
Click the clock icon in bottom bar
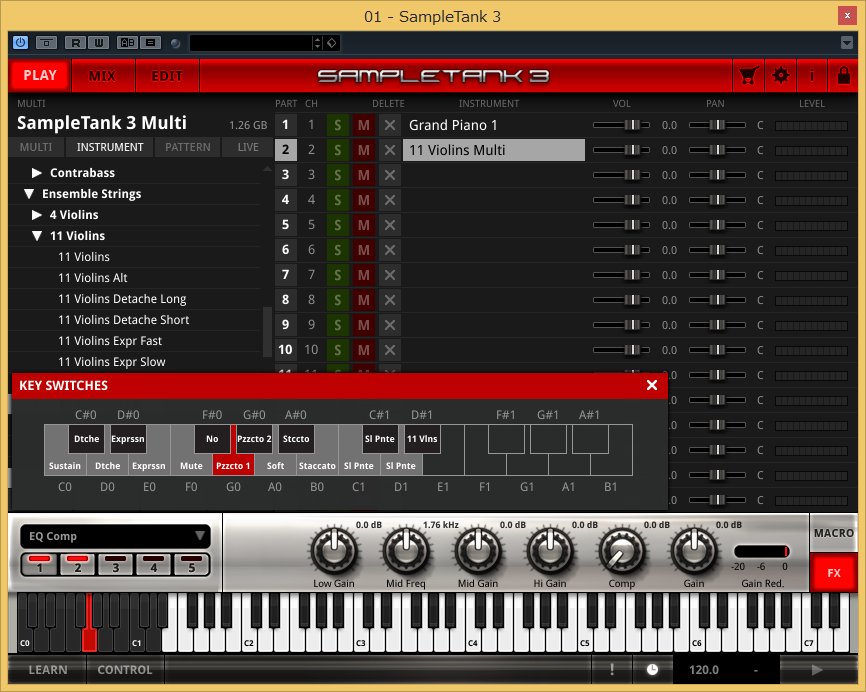point(652,669)
